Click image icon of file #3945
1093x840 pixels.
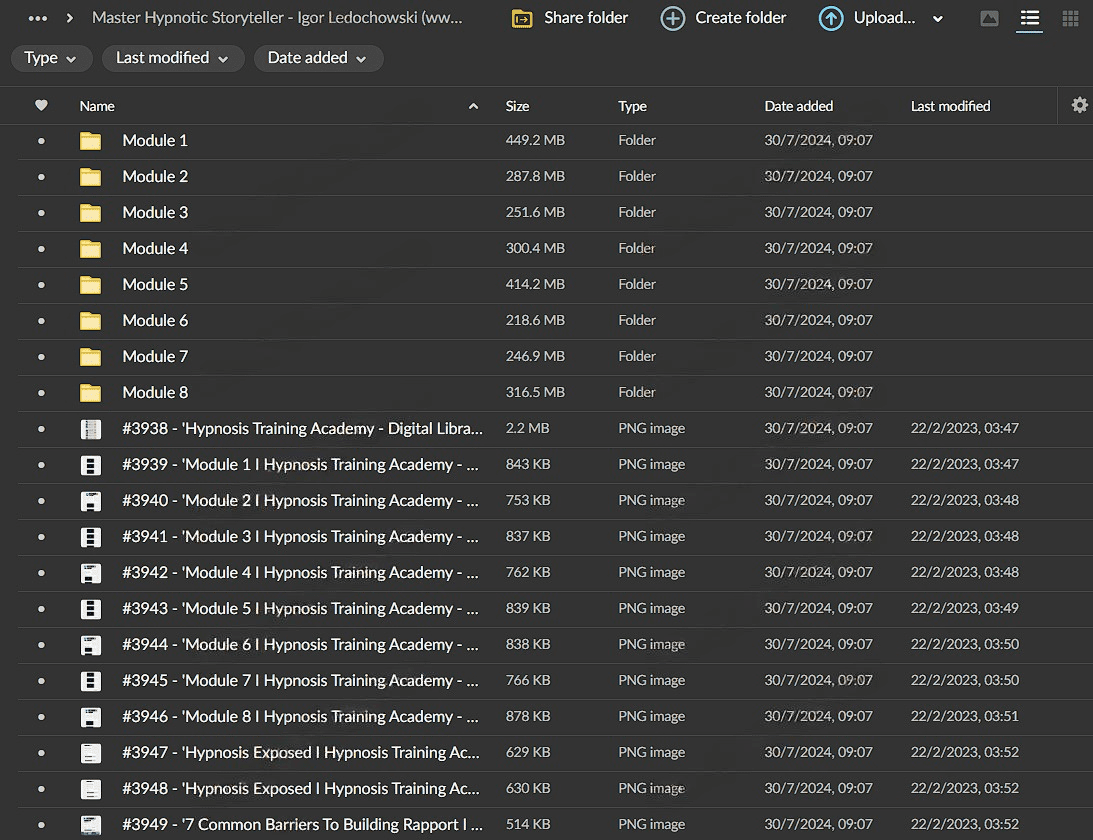point(91,681)
